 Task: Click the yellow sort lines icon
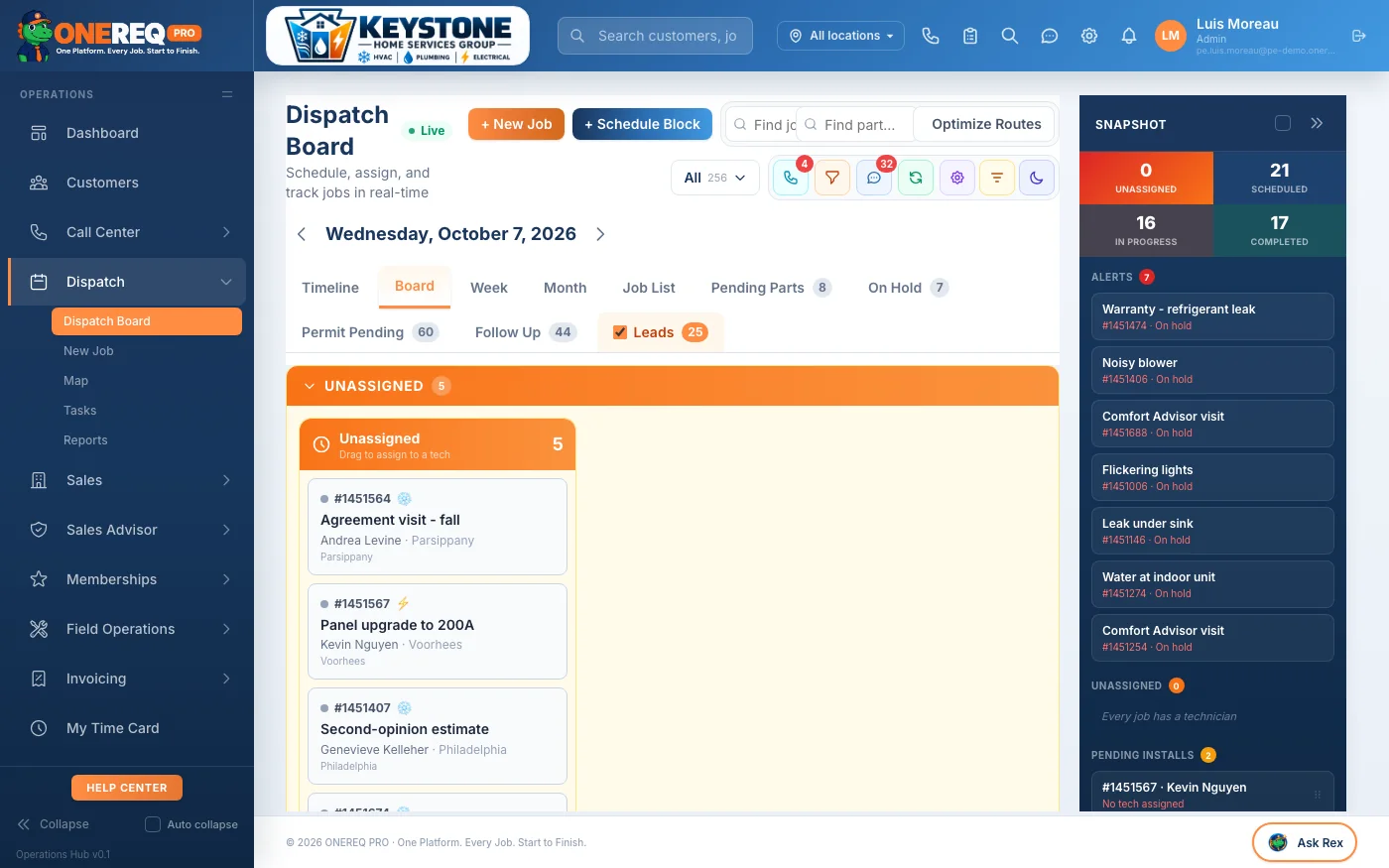[997, 178]
